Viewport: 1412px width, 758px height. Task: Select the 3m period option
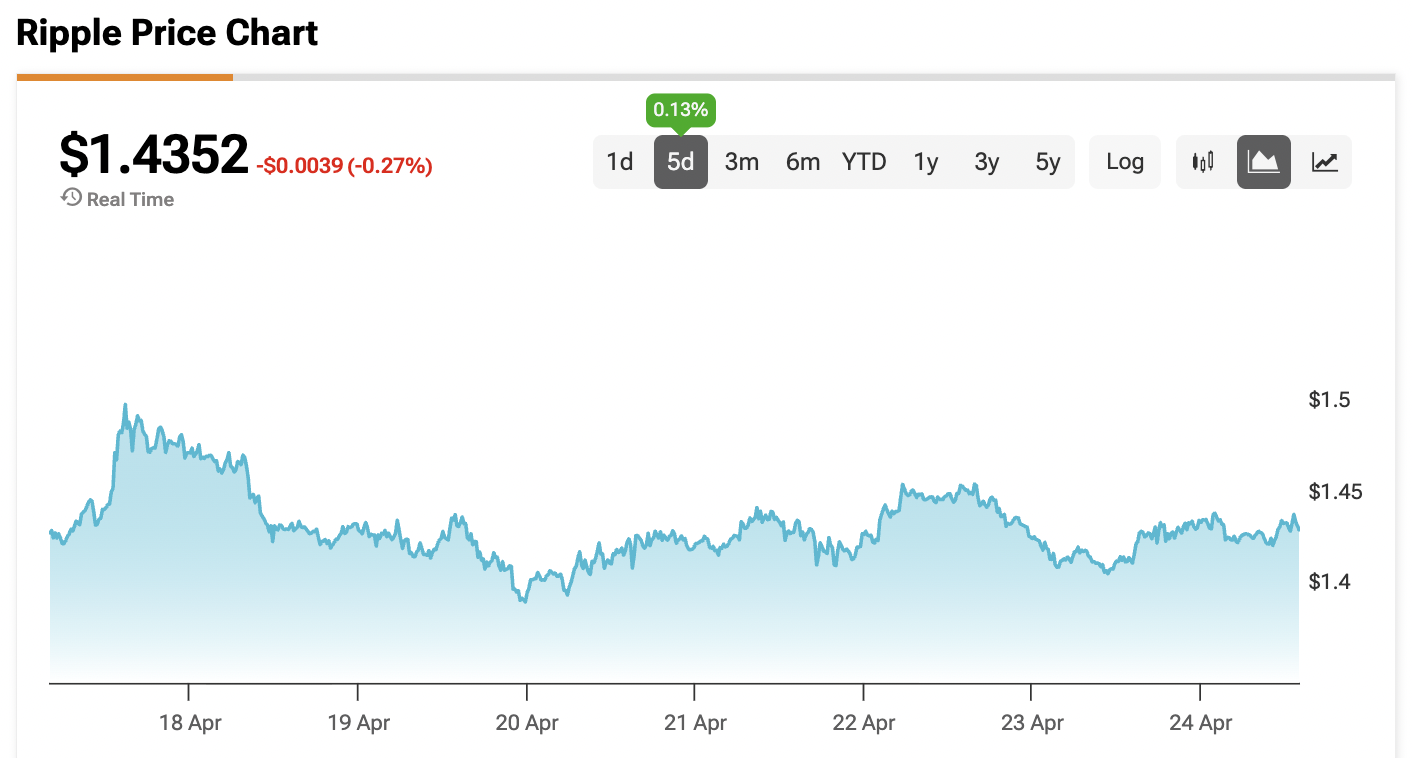point(741,161)
